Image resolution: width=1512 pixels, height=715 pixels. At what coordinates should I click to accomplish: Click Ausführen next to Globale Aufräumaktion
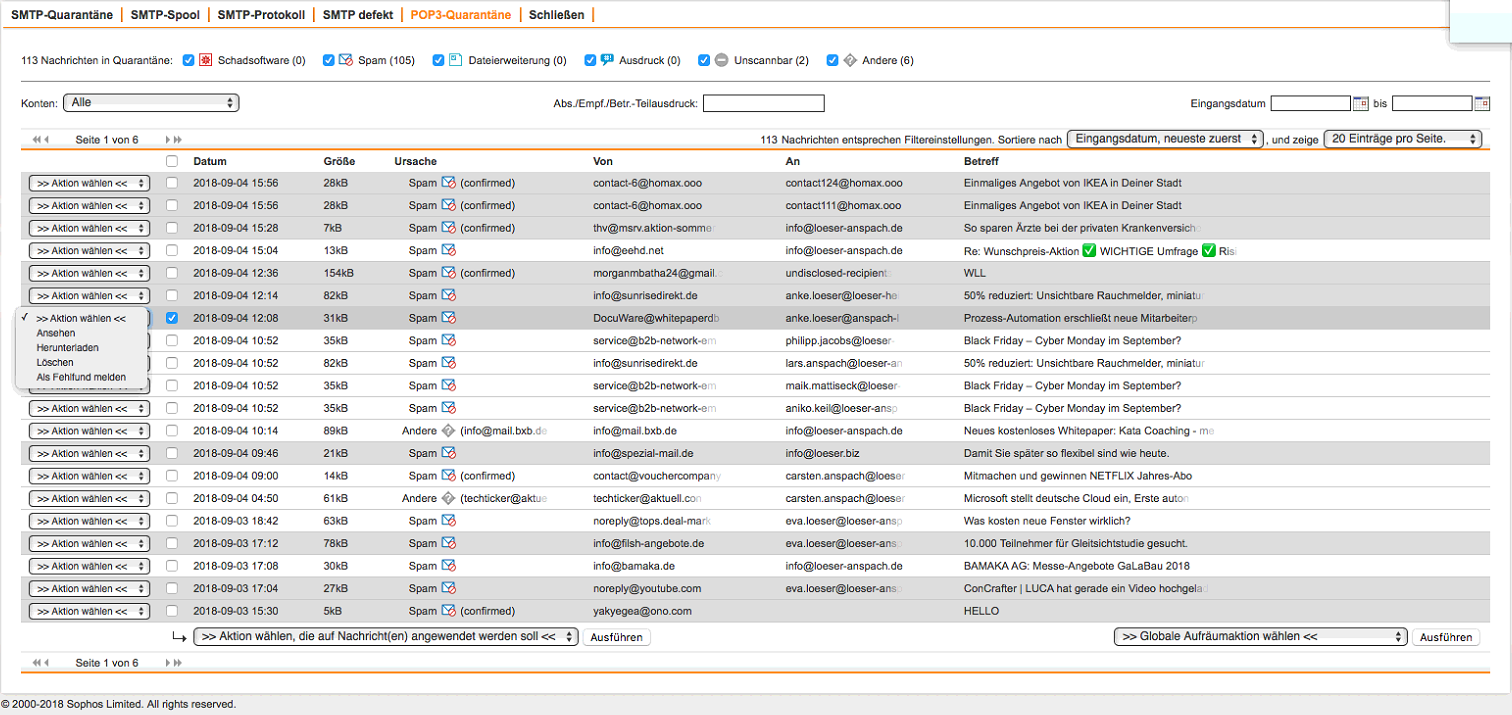pos(1446,637)
